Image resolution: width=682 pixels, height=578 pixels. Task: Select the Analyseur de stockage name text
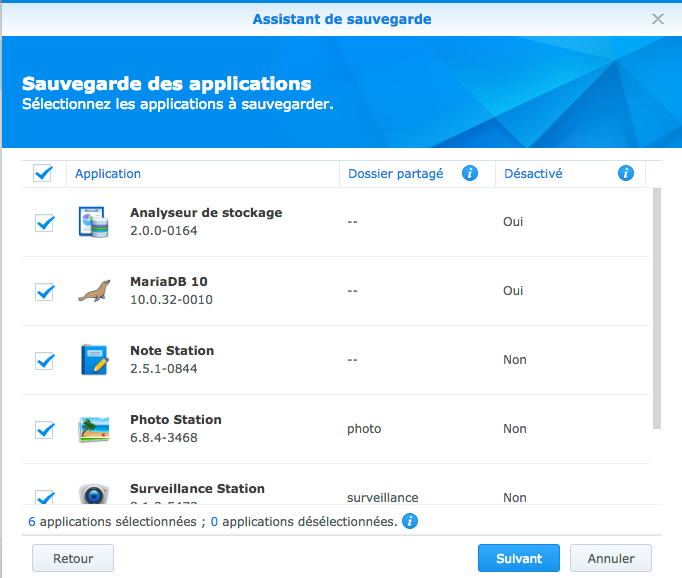pyautogui.click(x=206, y=213)
